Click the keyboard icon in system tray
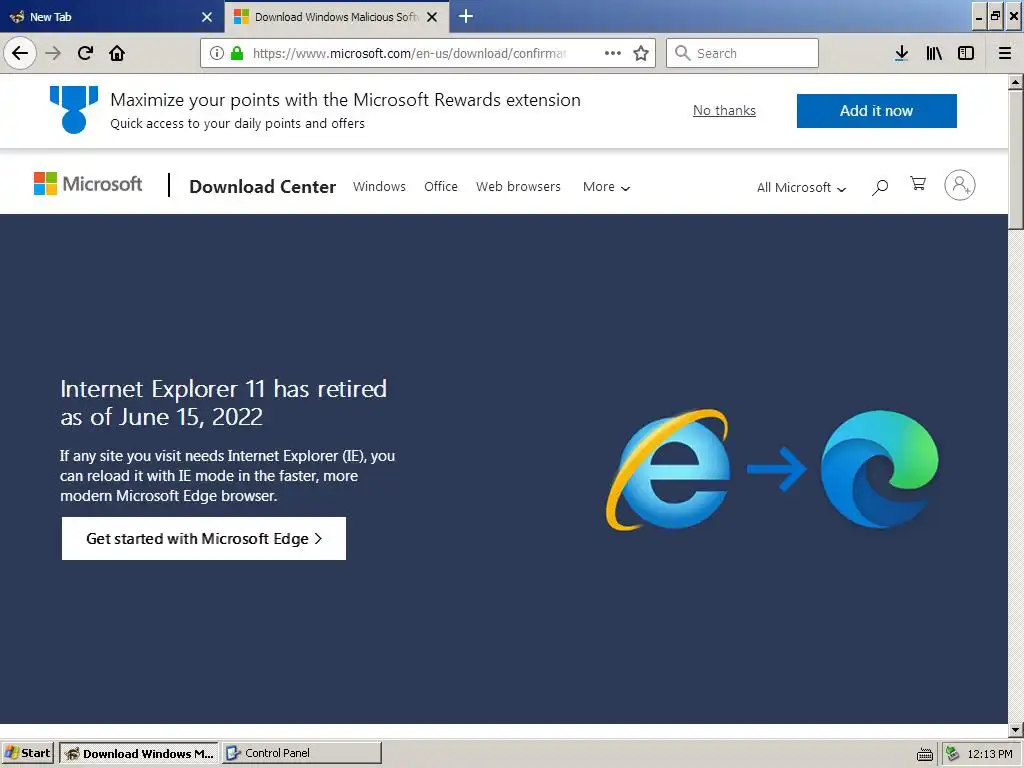This screenshot has height=768, width=1024. pos(925,754)
